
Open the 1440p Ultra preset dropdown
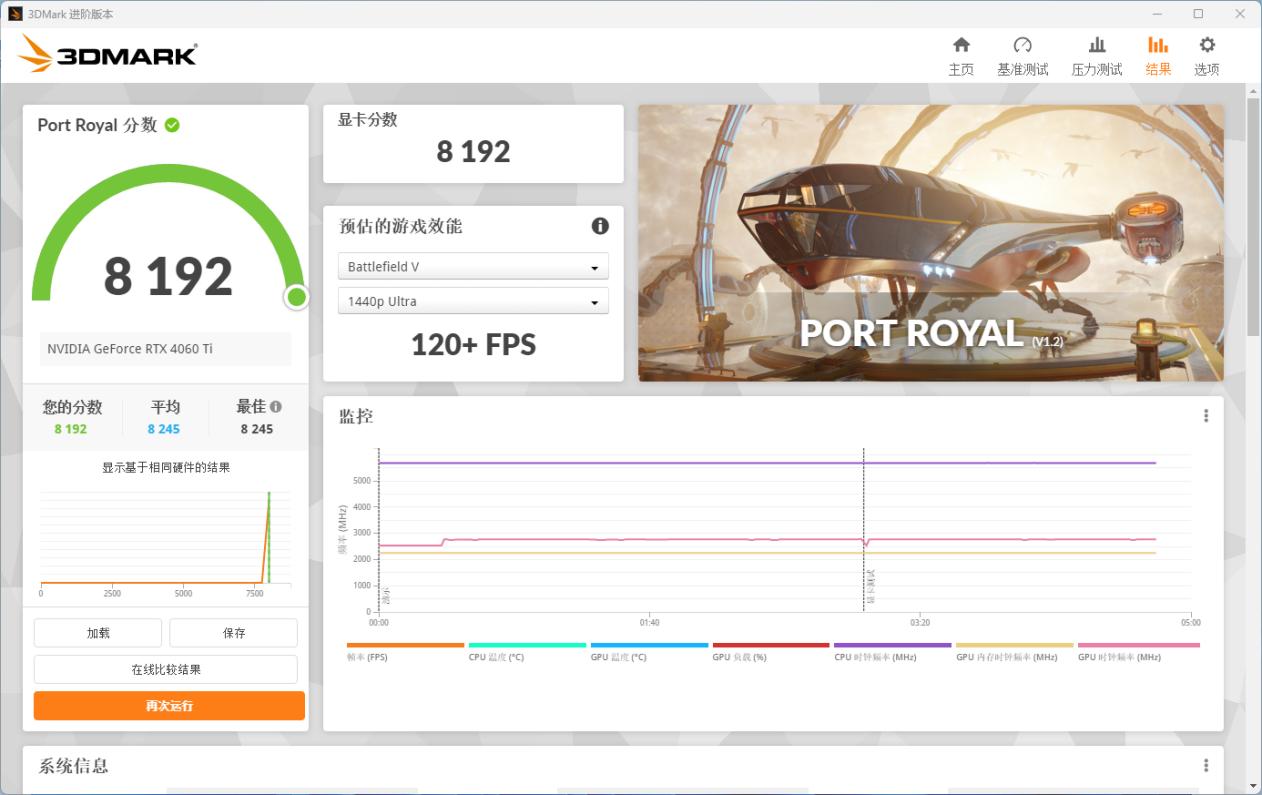[472, 301]
